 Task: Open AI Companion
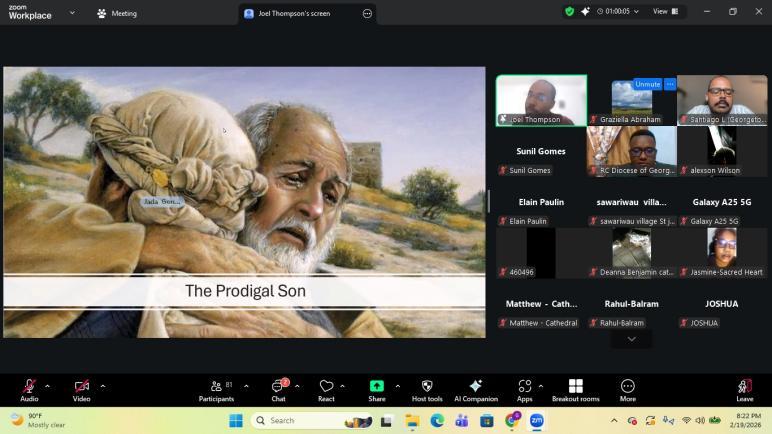[x=476, y=390]
